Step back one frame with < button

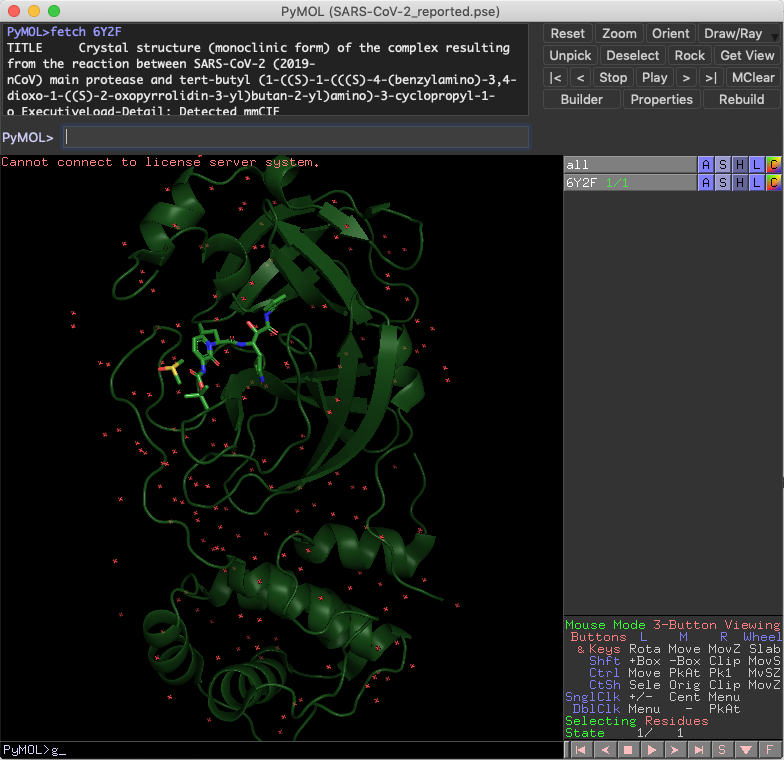click(580, 78)
